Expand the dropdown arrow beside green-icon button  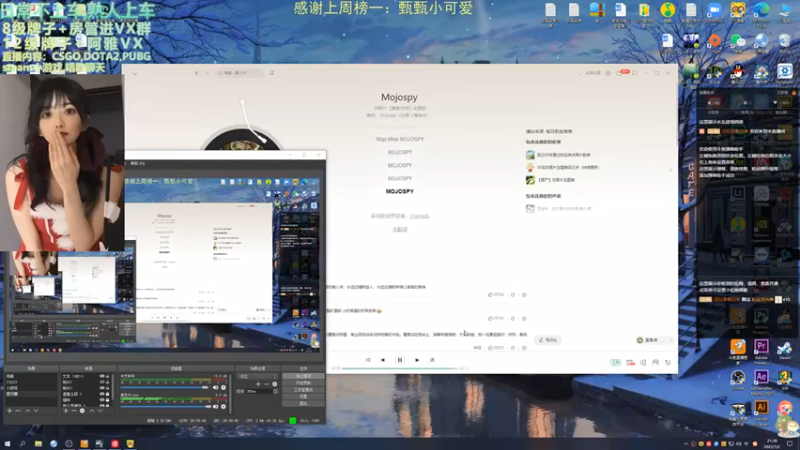[x=671, y=340]
